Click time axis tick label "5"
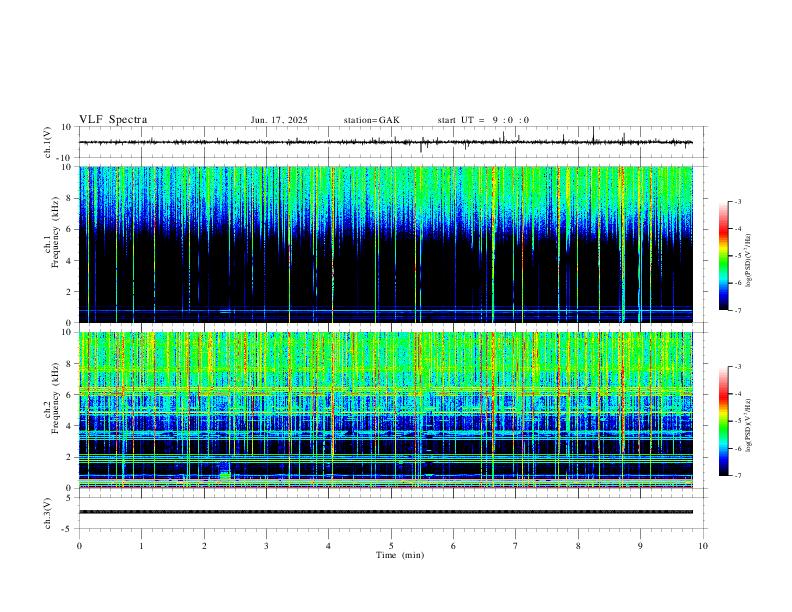This screenshot has height=612, width=792. pyautogui.click(x=391, y=546)
